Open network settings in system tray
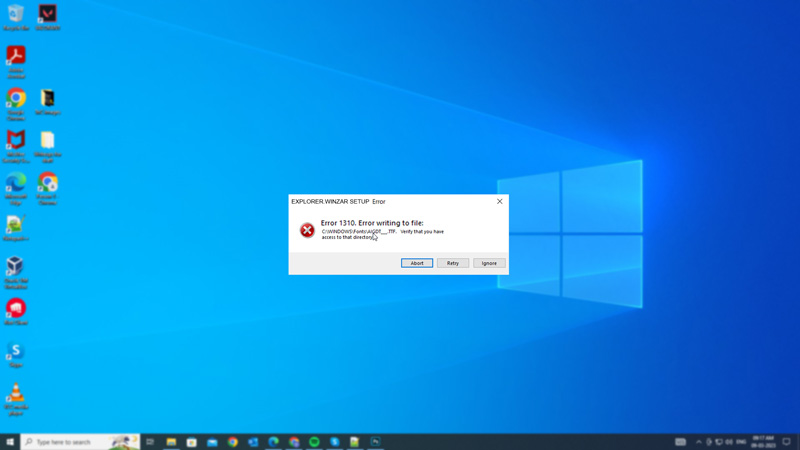The width and height of the screenshot is (800, 450). point(718,442)
